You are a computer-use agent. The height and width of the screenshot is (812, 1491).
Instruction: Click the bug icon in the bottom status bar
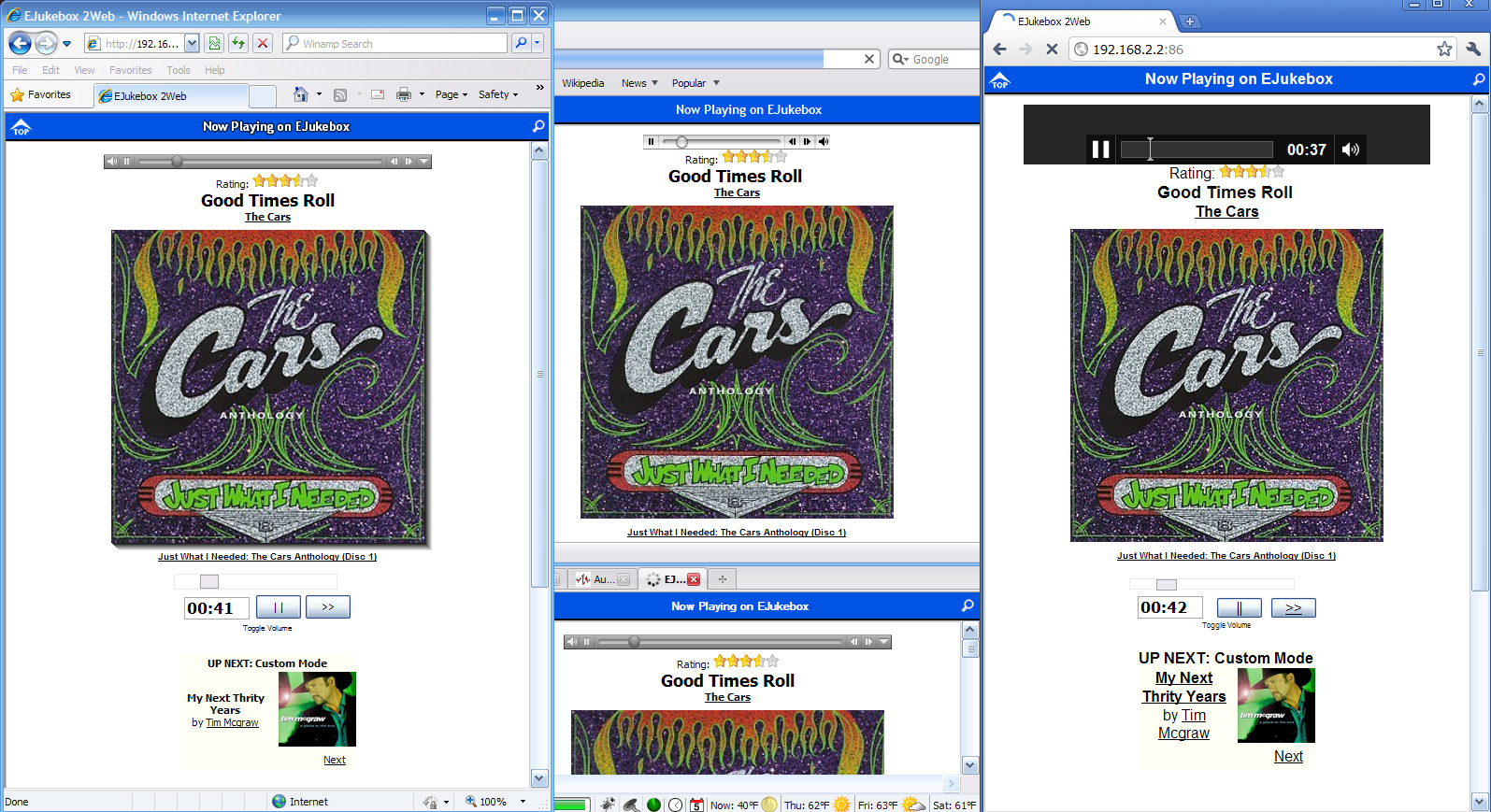point(608,804)
